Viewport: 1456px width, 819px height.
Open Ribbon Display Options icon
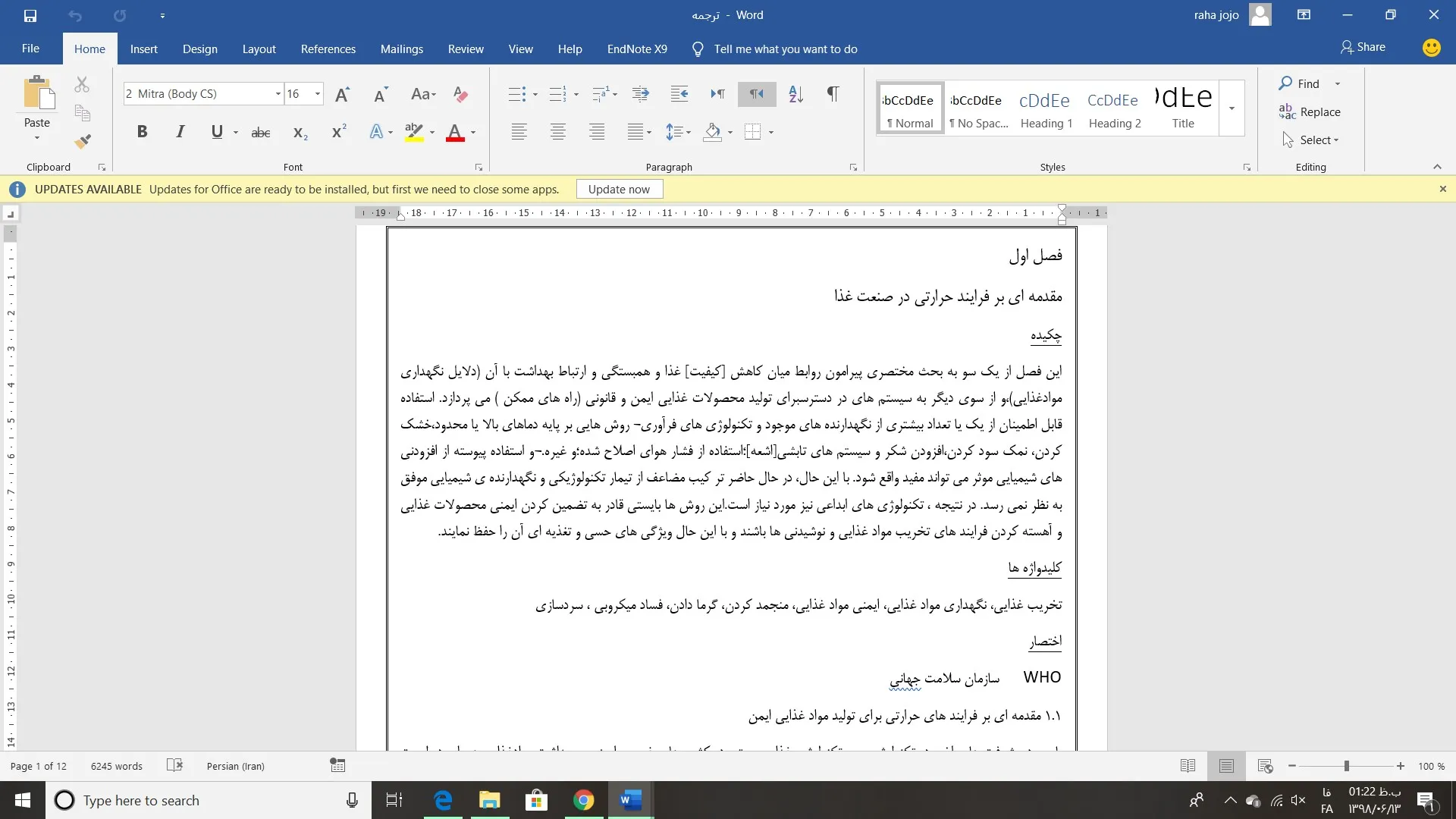(1304, 15)
